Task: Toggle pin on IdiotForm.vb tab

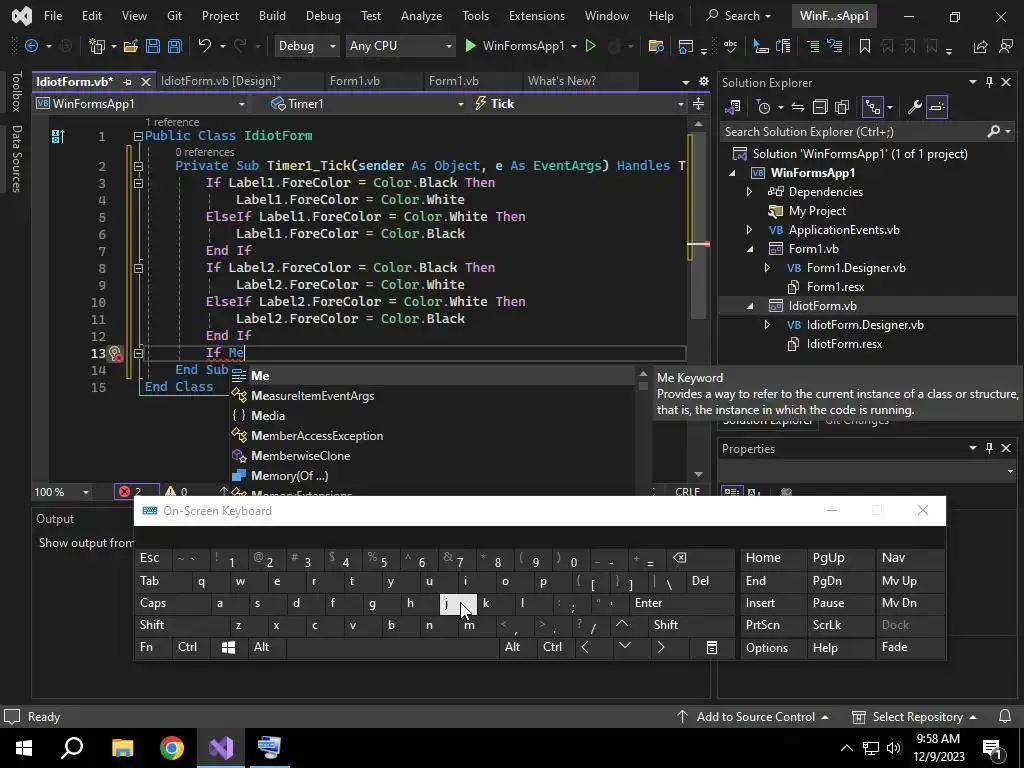Action: (127, 82)
